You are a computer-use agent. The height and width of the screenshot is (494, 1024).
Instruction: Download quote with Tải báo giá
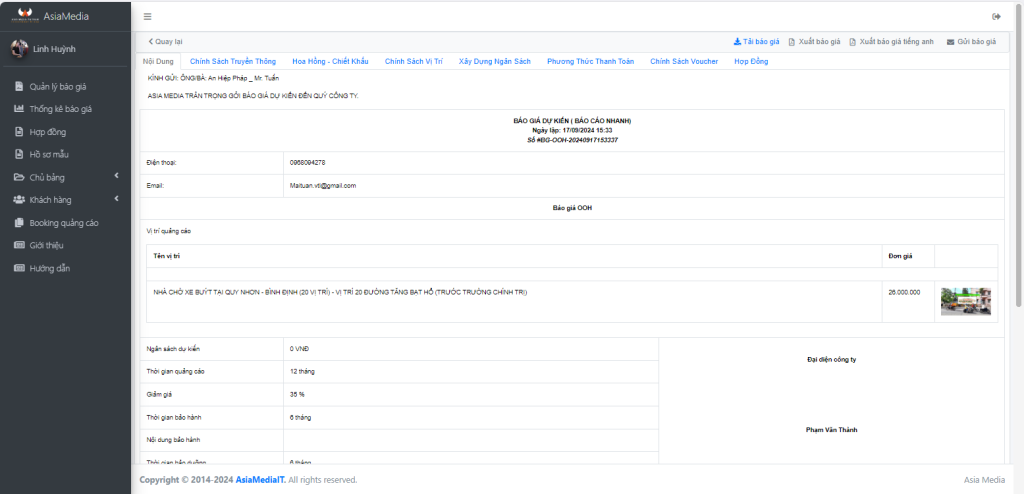pyautogui.click(x=756, y=42)
